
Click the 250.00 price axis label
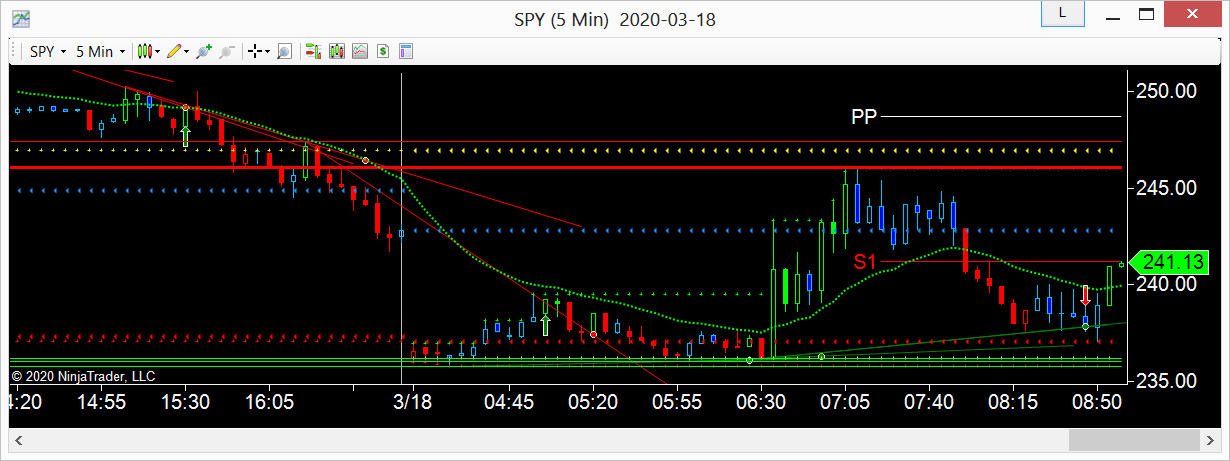[1167, 92]
